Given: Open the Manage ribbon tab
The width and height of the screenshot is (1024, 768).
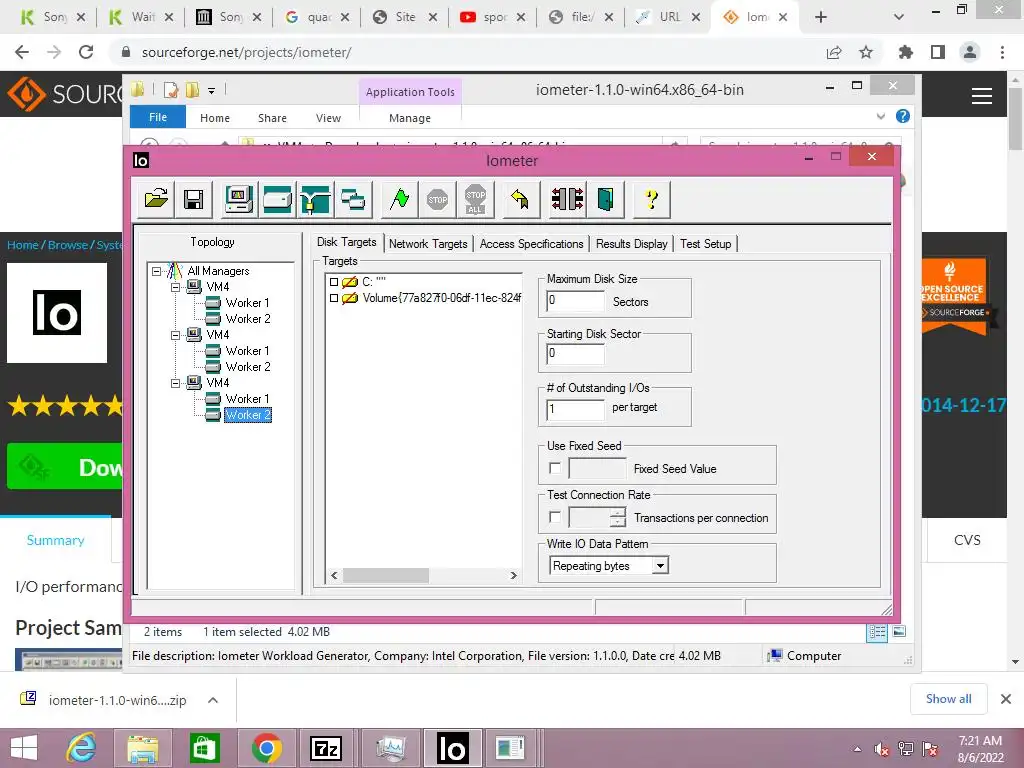Looking at the screenshot, I should coord(410,118).
